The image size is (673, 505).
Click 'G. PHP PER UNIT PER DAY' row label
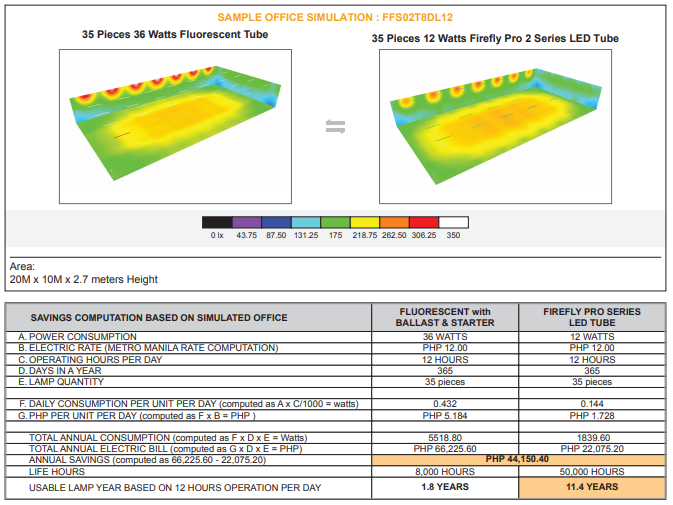click(136, 416)
